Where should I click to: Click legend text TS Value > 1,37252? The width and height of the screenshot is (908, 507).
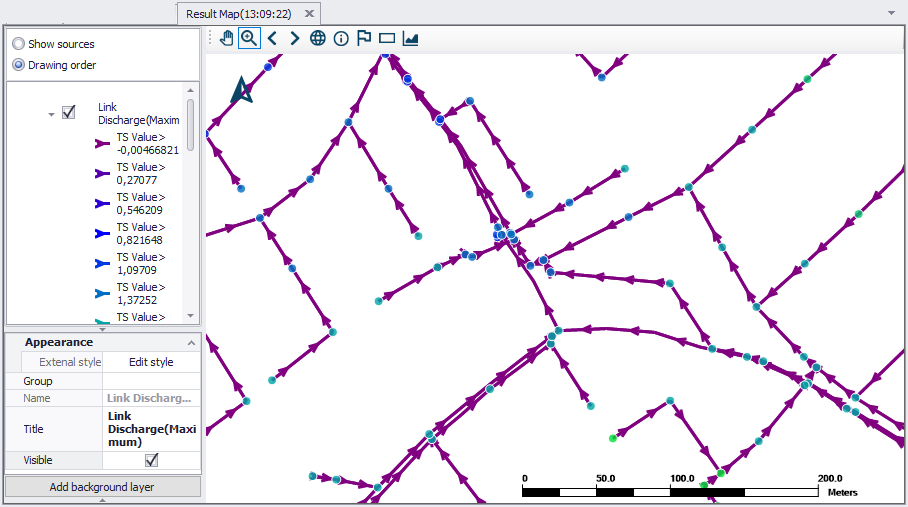click(x=141, y=294)
